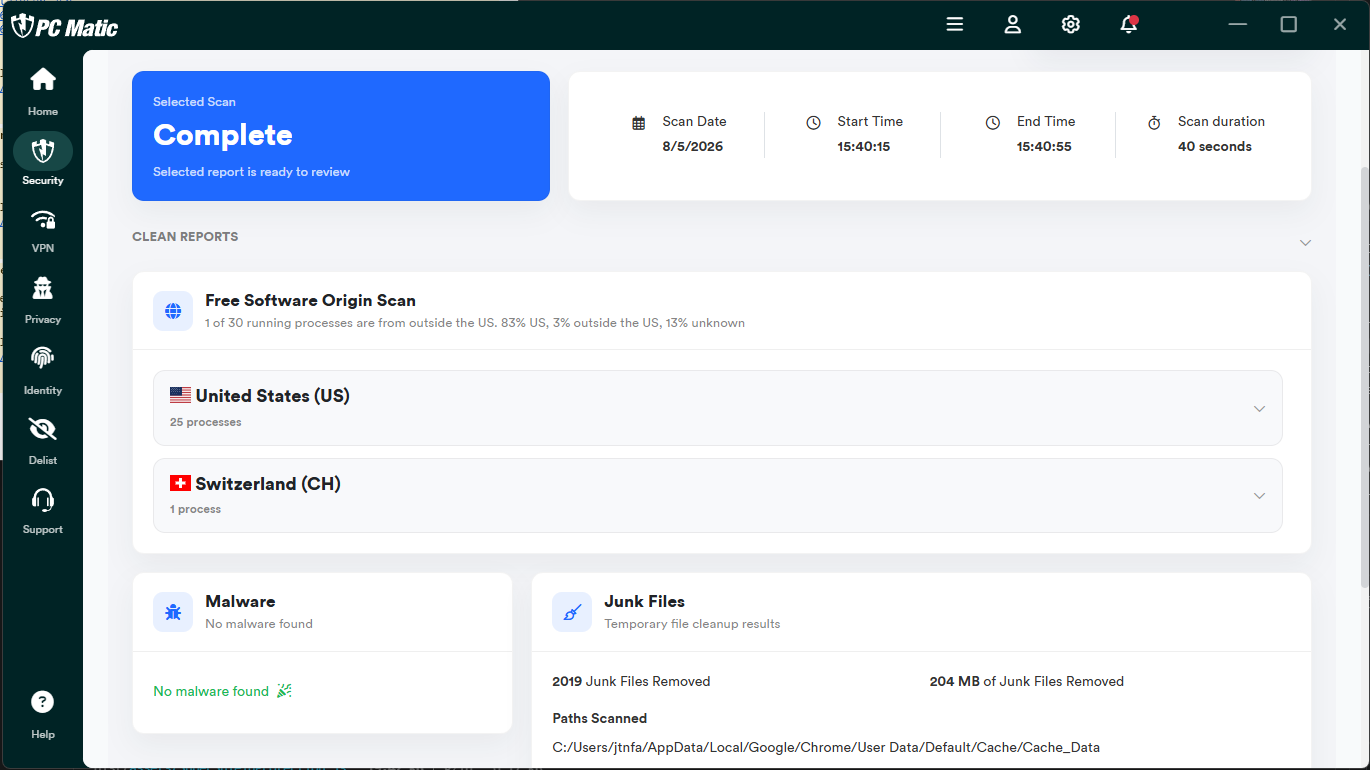
Task: Click the Start Time clock icon
Action: [814, 122]
